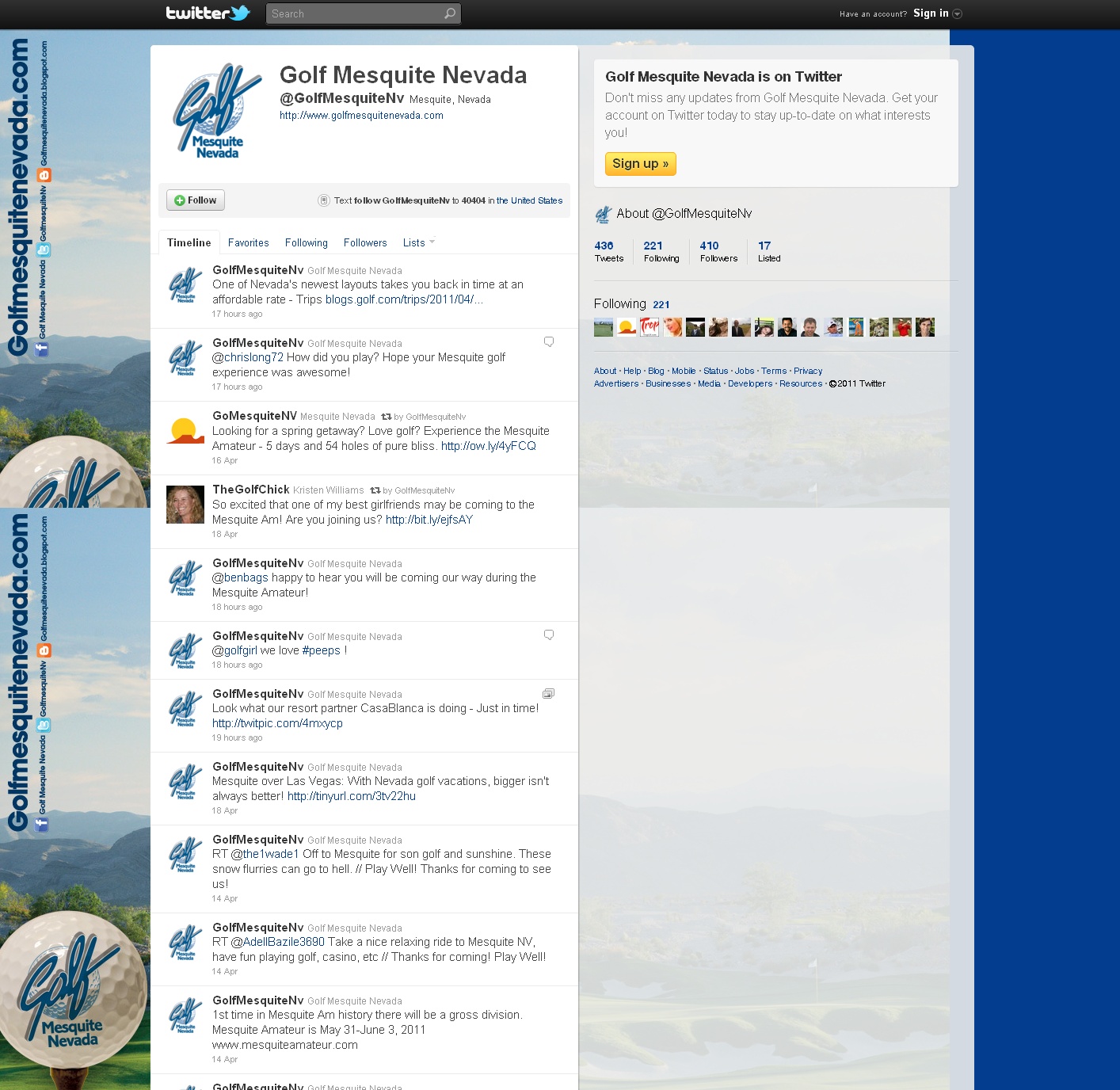Screen dimensions: 1120x1090
Task: Click the Sign in link
Action: (x=931, y=13)
